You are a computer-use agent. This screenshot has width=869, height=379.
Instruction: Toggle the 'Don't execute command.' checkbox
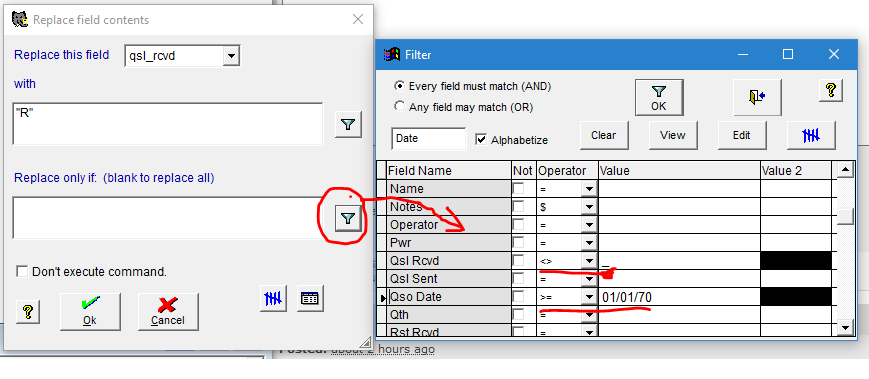[22, 272]
